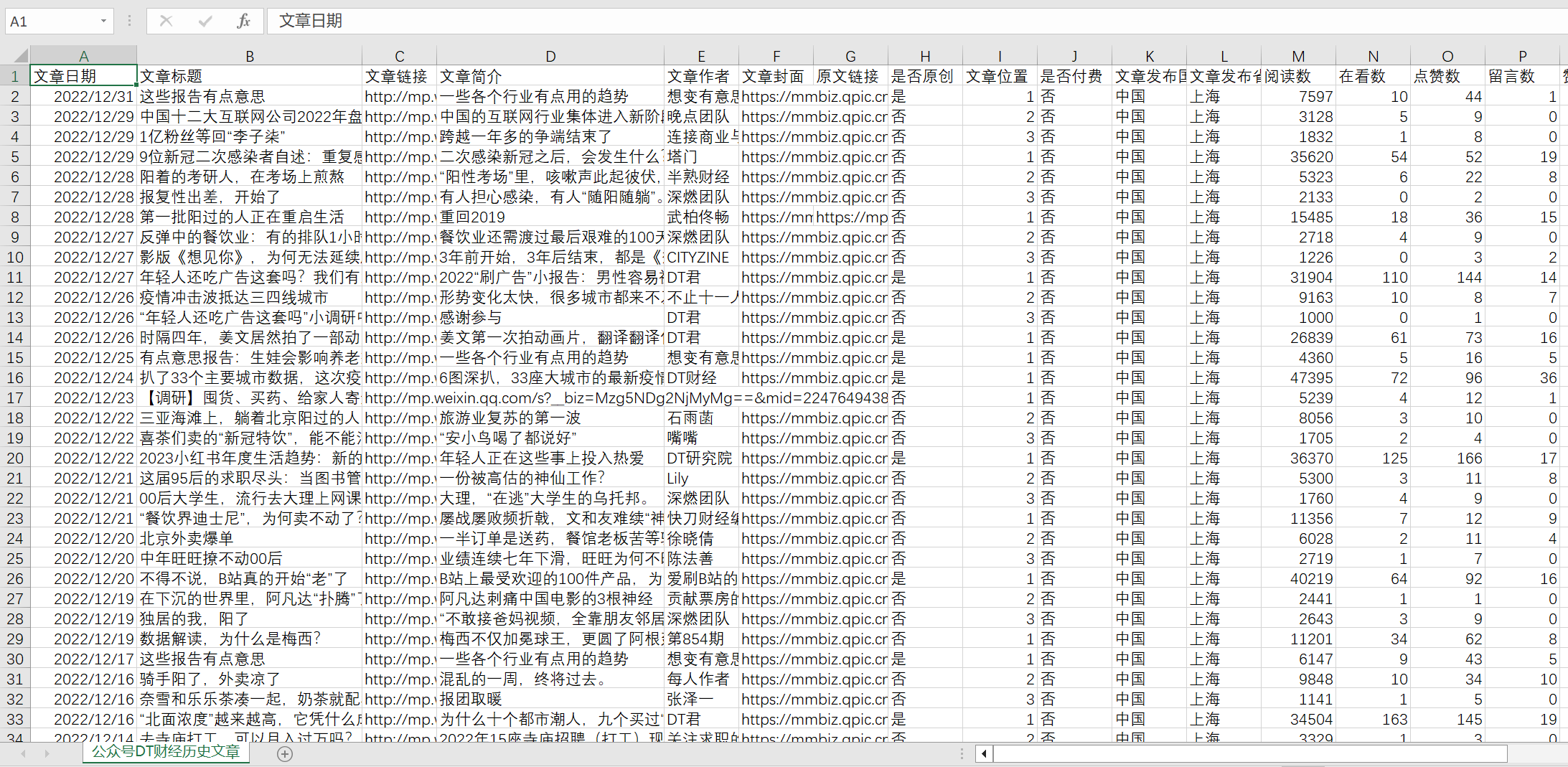Click cell 骑手阳了，外卖凉了
The height and width of the screenshot is (767, 1568).
249,679
